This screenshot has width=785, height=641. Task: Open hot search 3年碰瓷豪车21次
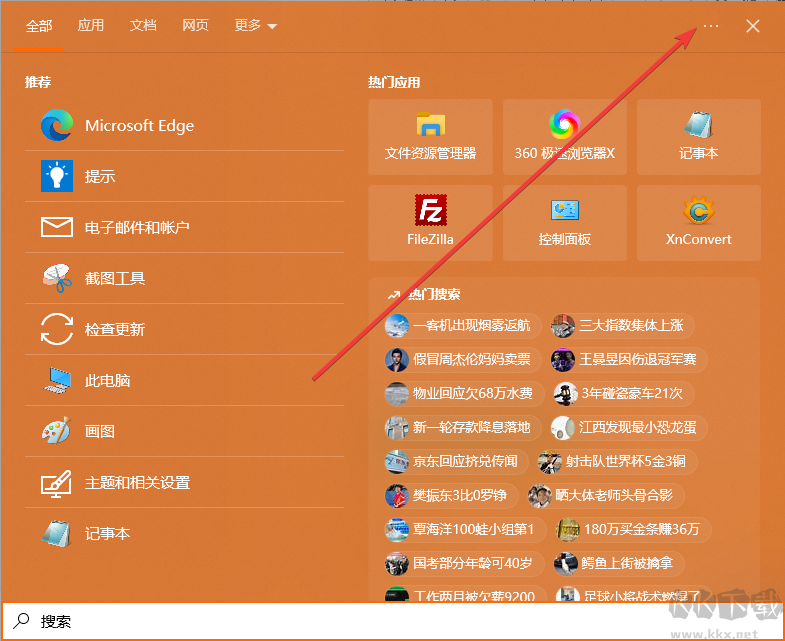(x=624, y=394)
